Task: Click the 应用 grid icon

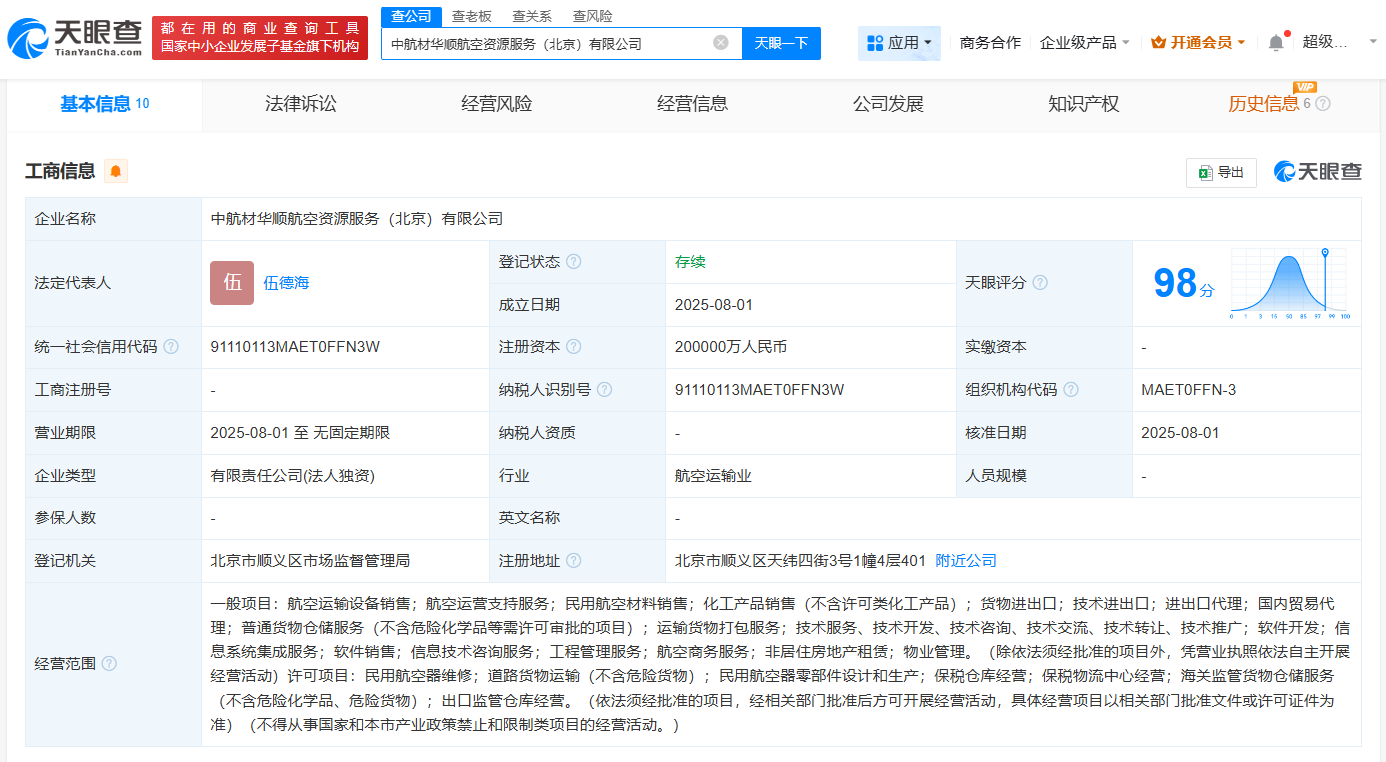Action: pos(875,43)
